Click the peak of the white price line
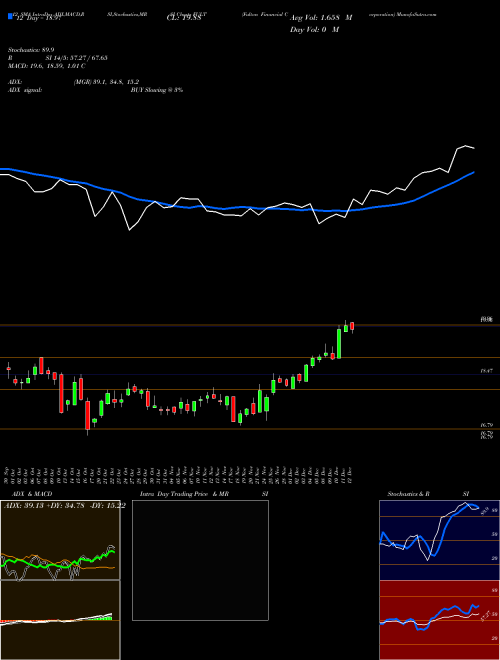Screen dimensions: 500x660 point(465,146)
